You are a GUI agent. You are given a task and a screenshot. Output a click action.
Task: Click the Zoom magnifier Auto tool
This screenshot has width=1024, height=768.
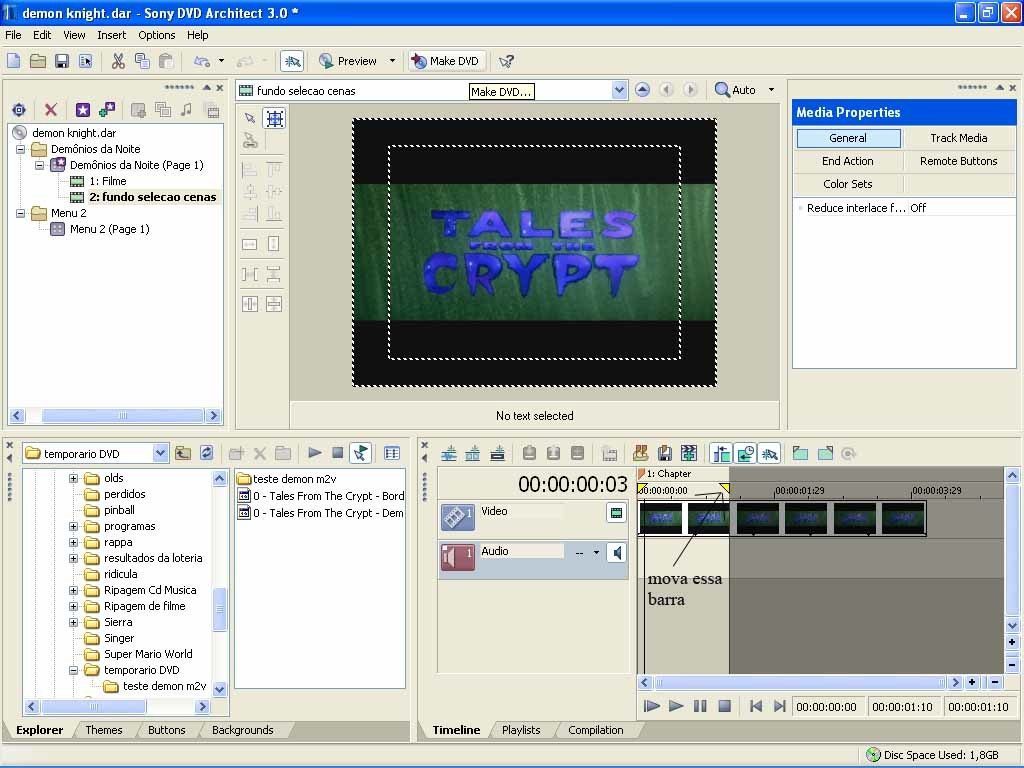pos(736,90)
